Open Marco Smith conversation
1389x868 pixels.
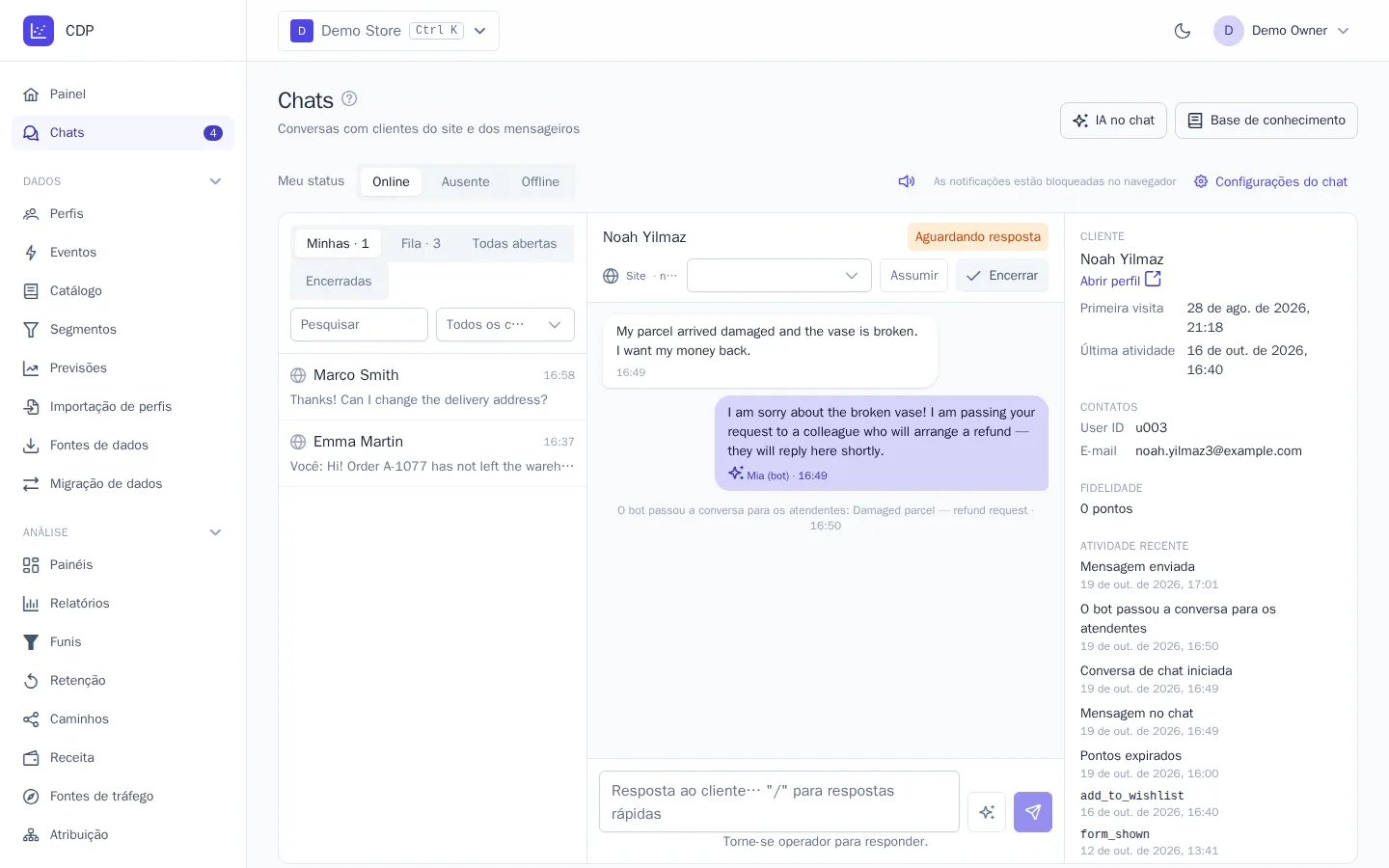[432, 387]
